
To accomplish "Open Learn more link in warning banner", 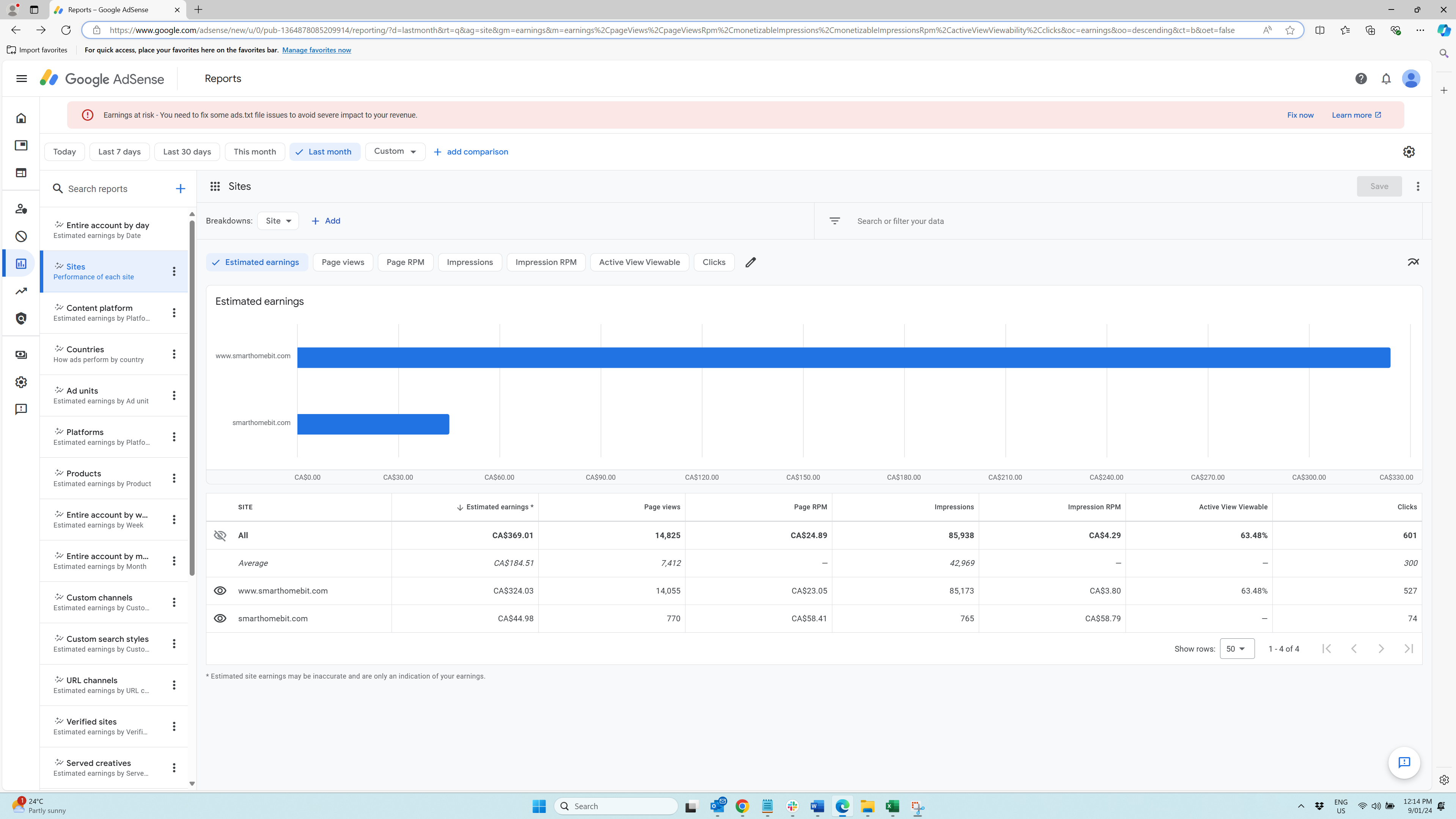I will 1357,115.
